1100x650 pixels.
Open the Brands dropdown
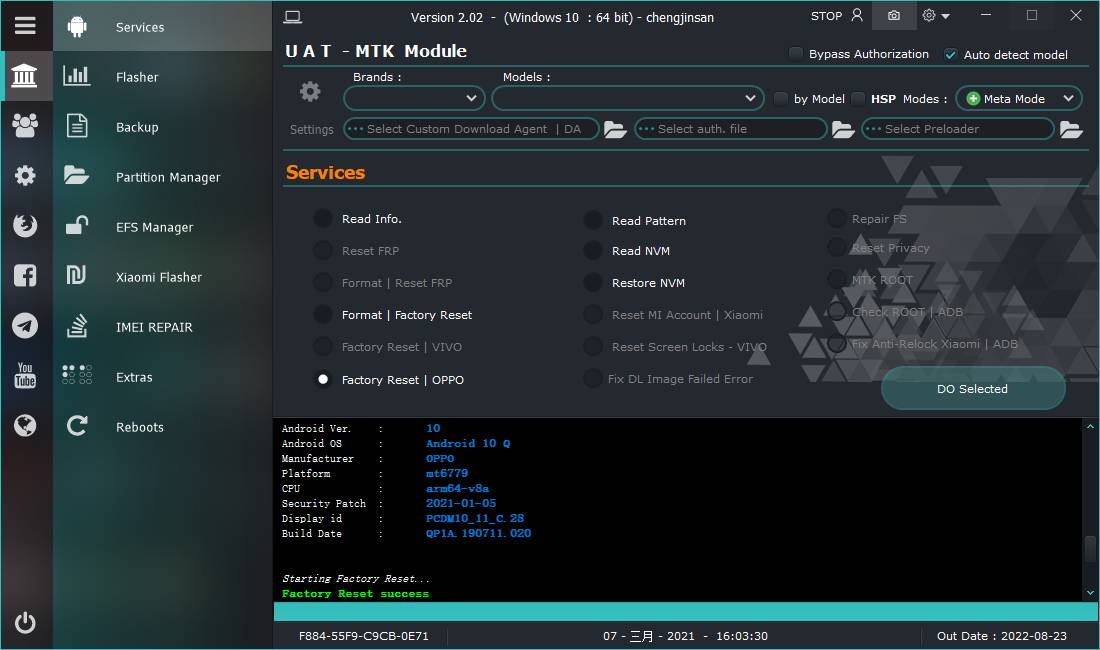[x=415, y=98]
